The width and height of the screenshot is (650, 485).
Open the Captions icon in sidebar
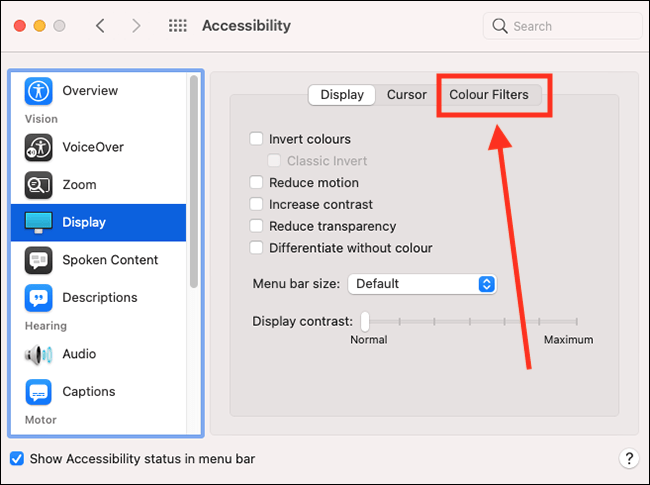coord(39,392)
